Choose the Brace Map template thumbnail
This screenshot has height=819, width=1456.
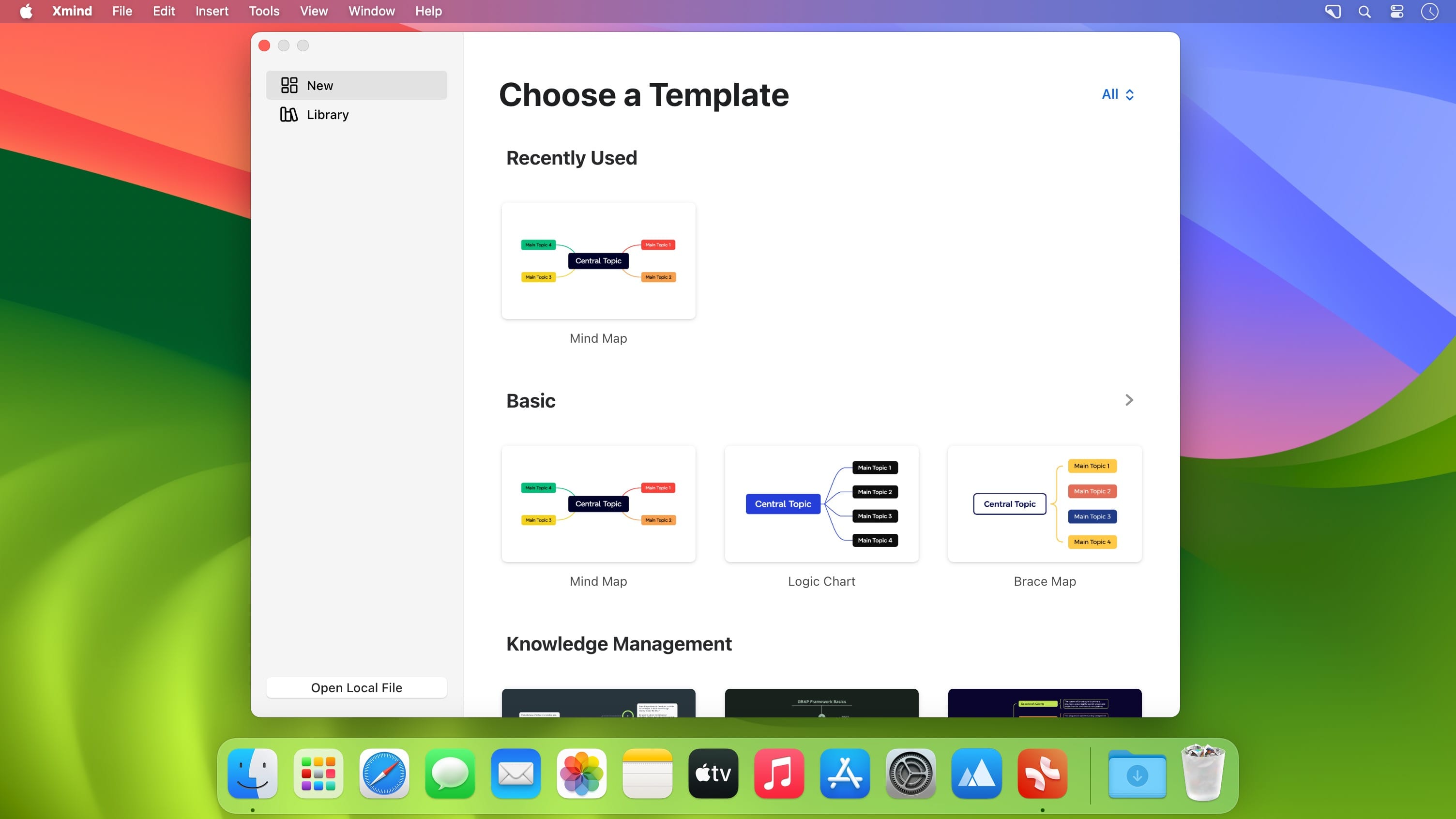(1045, 503)
